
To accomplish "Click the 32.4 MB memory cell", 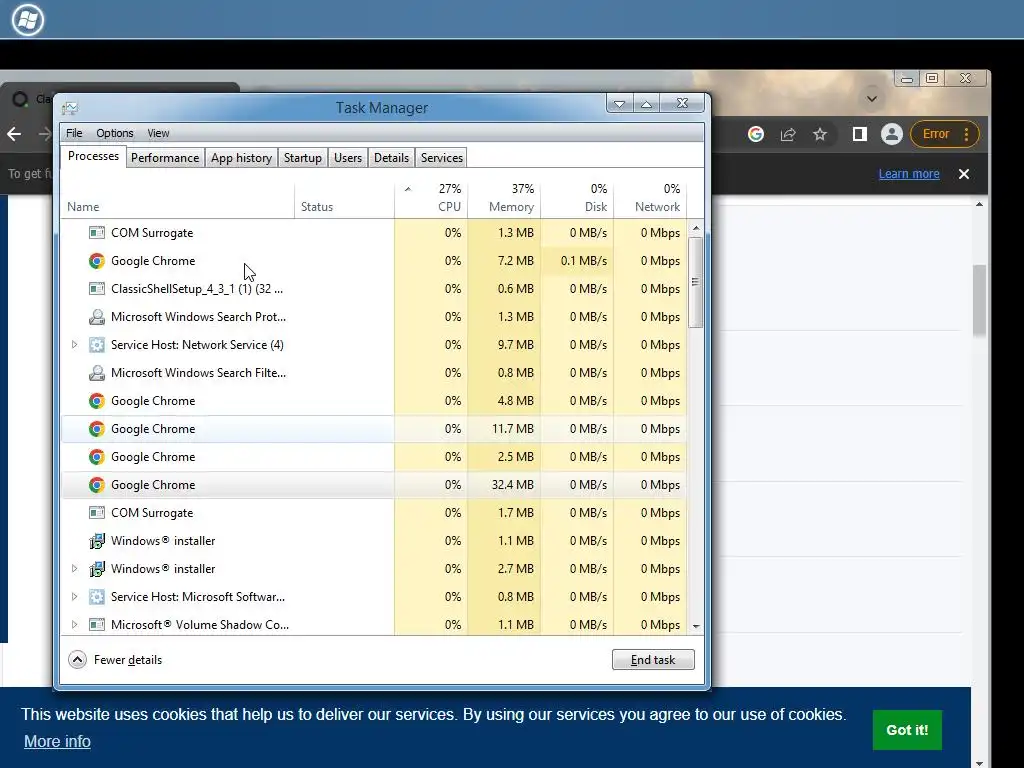I will pos(504,485).
